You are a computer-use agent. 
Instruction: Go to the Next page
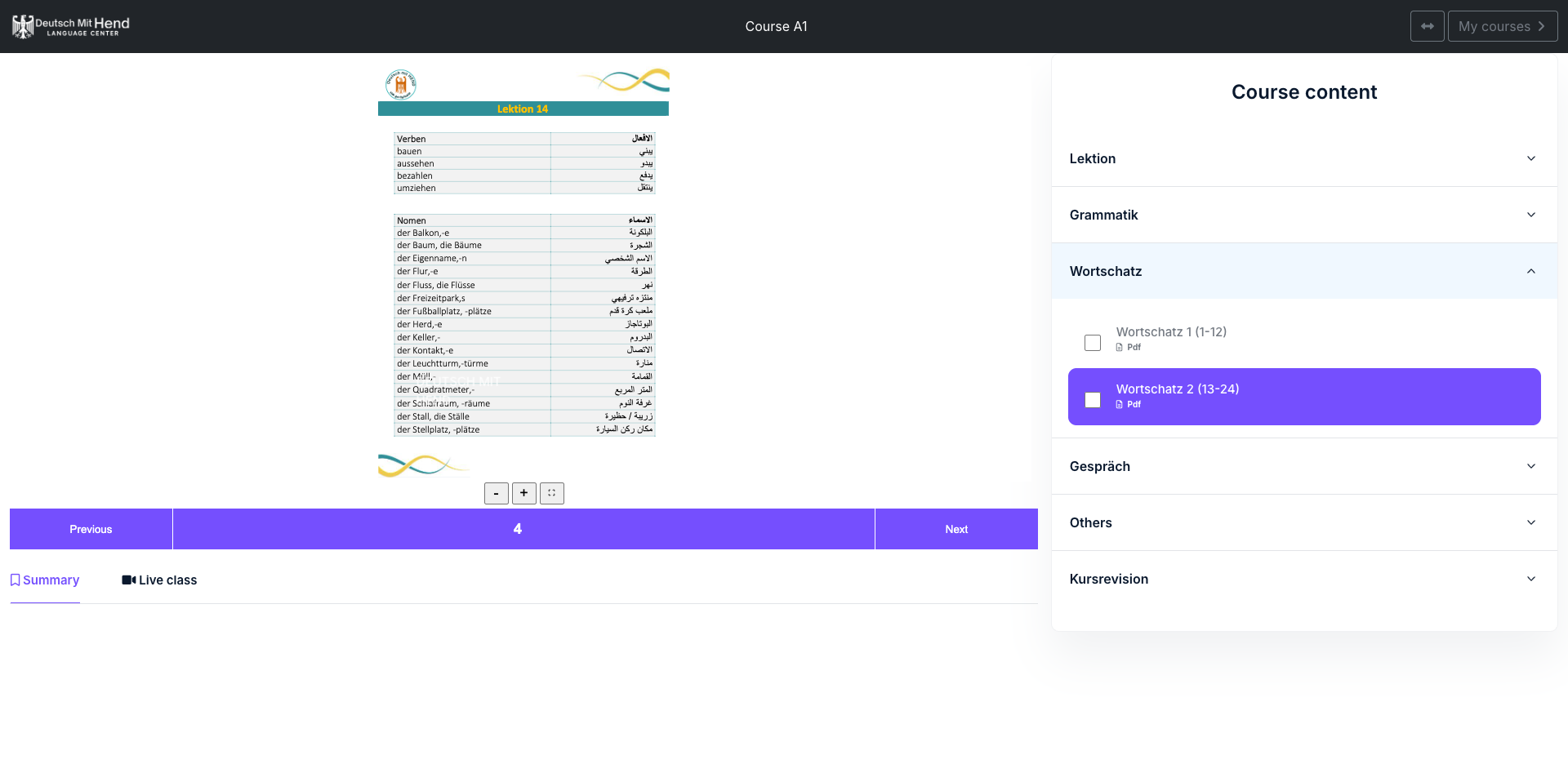coord(956,529)
